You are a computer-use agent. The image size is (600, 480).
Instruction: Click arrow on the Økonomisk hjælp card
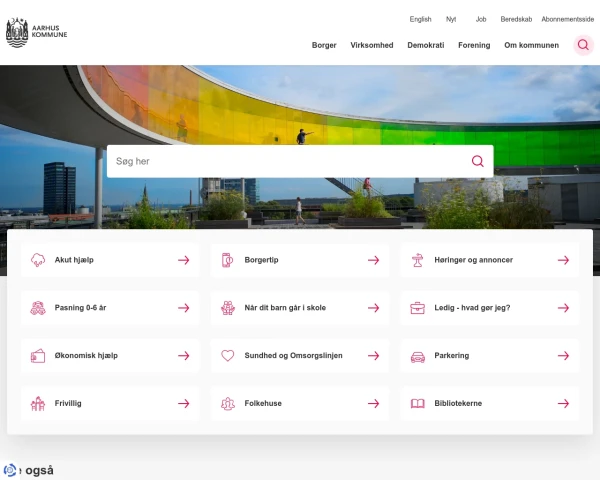tap(184, 356)
